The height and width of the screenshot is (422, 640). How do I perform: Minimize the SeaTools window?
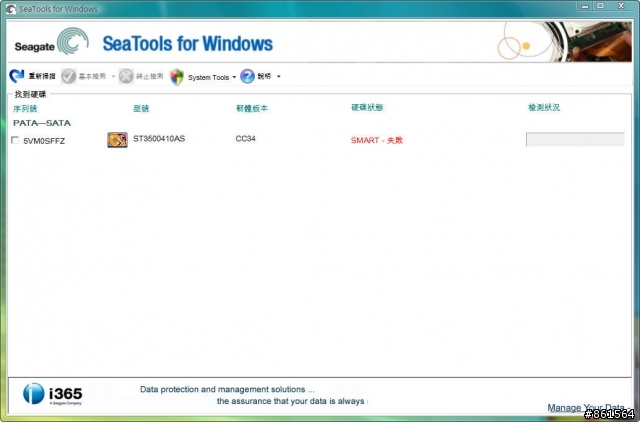pyautogui.click(x=585, y=6)
